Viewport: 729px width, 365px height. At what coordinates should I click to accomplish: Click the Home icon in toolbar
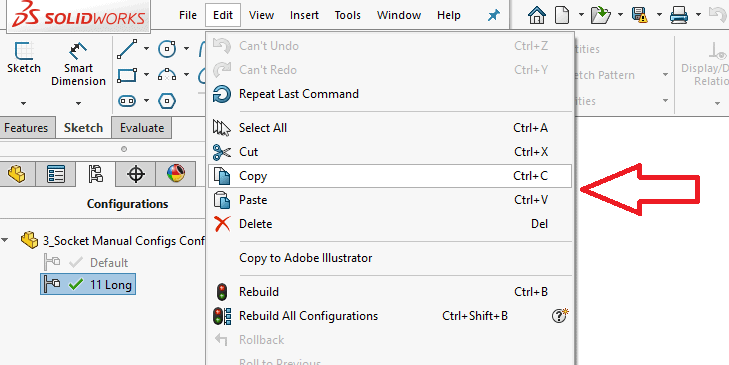tap(537, 15)
